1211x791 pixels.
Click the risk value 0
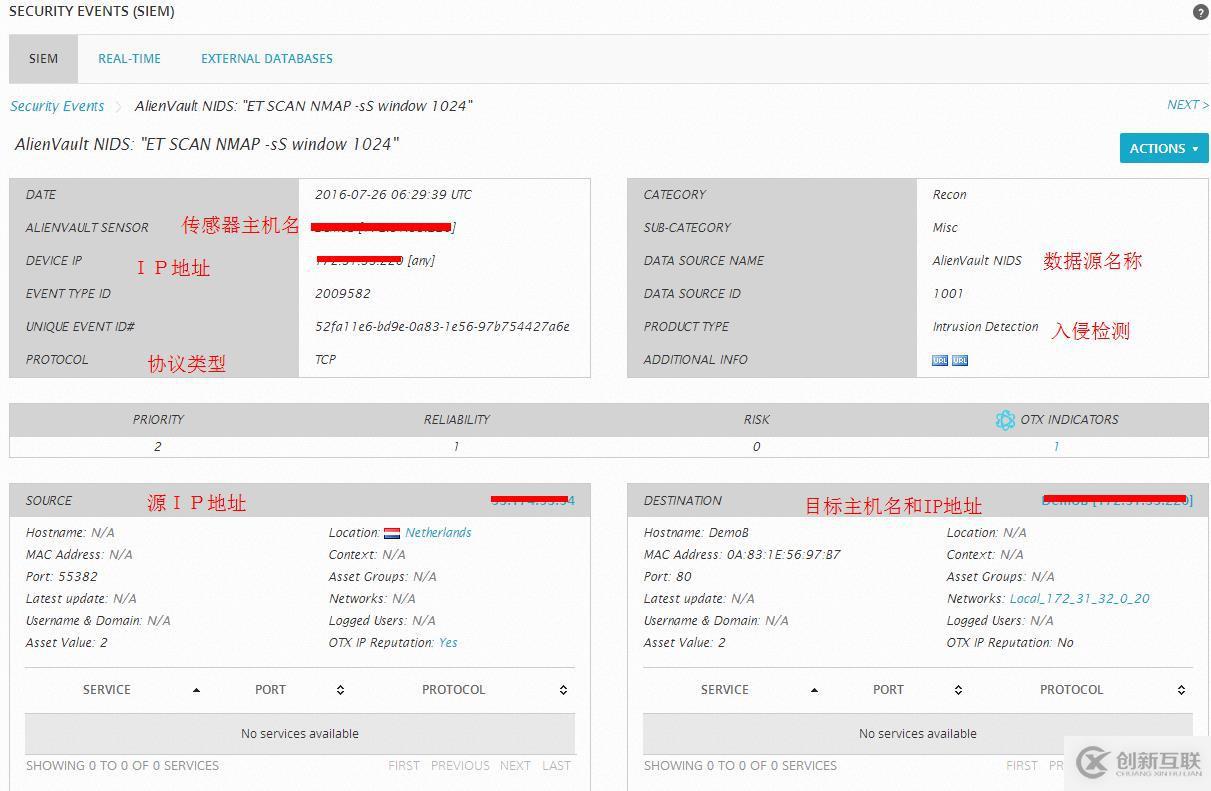click(756, 447)
